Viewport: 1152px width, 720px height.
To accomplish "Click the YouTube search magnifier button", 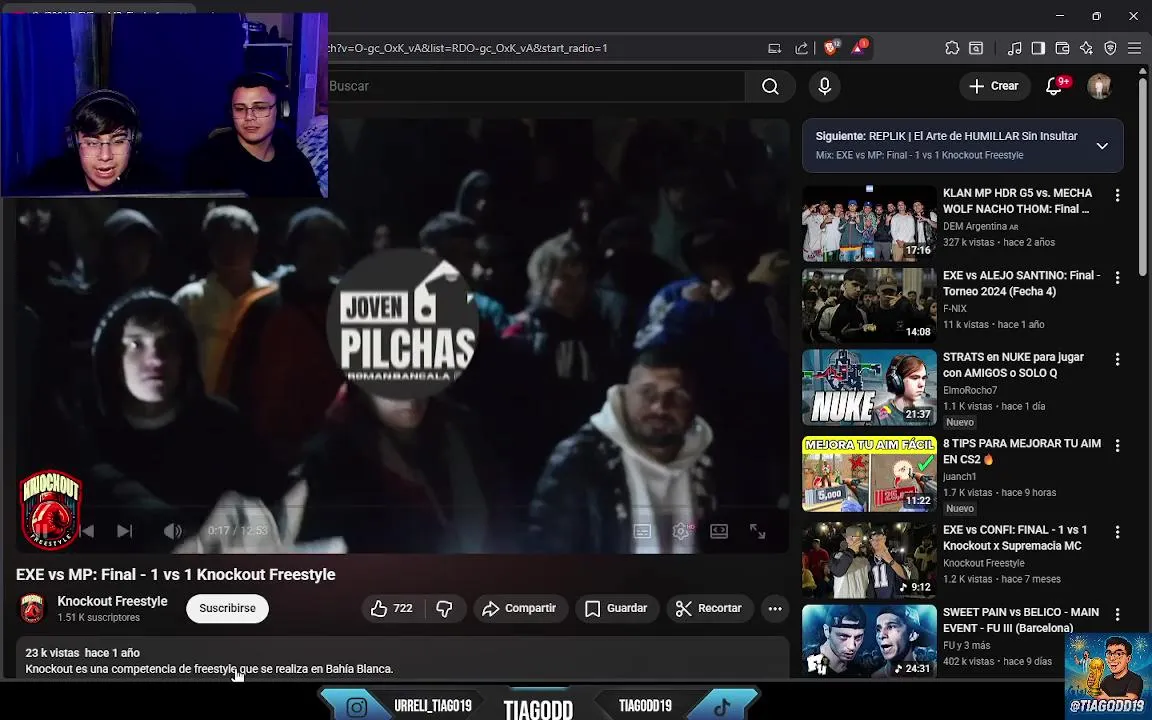I will pos(770,87).
